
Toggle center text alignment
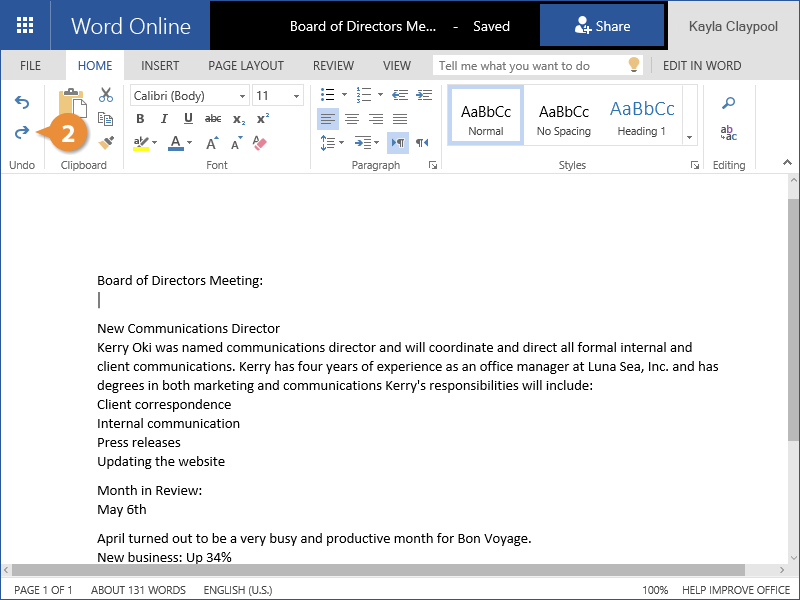pyautogui.click(x=351, y=119)
